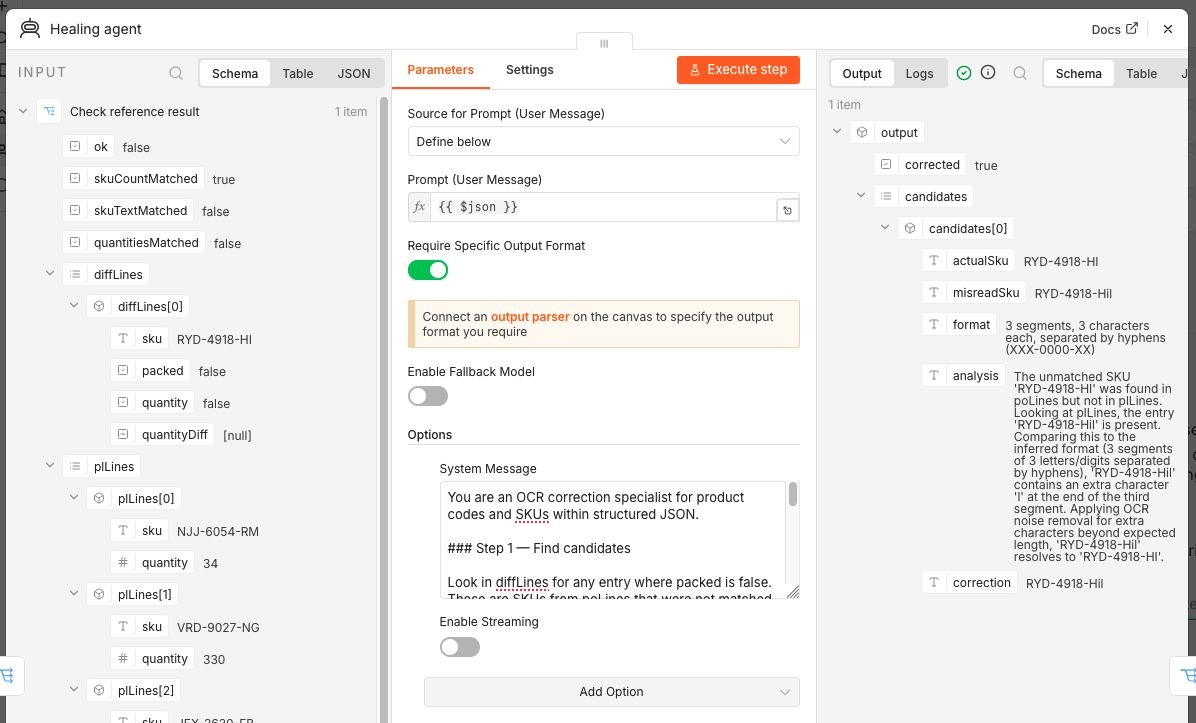Image resolution: width=1196 pixels, height=723 pixels.
Task: Click the text icon beside actualSku
Action: coord(934,261)
